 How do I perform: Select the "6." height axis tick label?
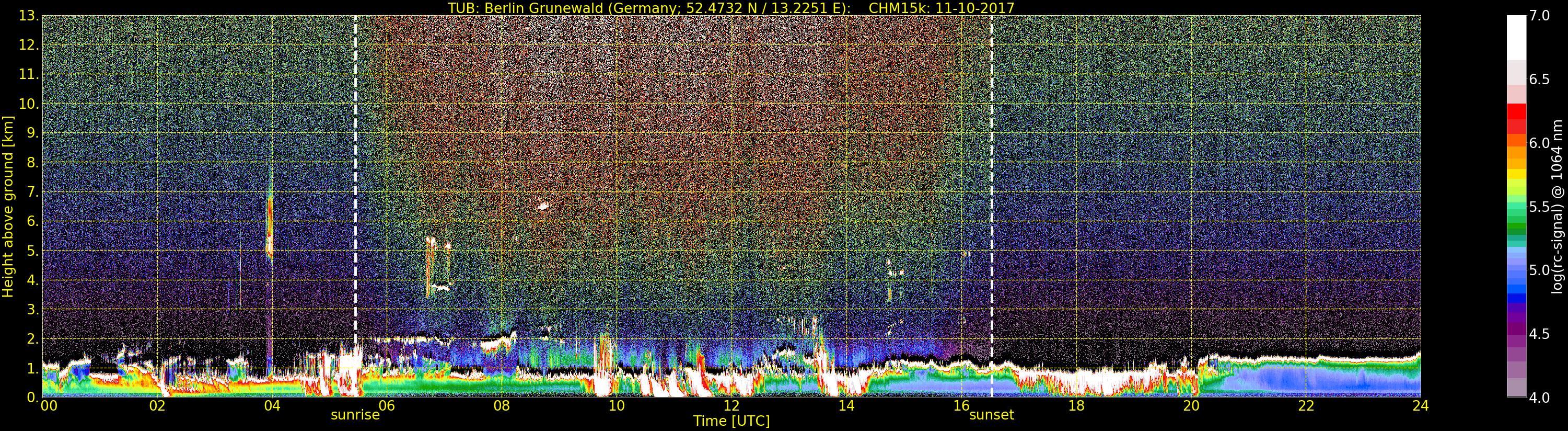33,221
